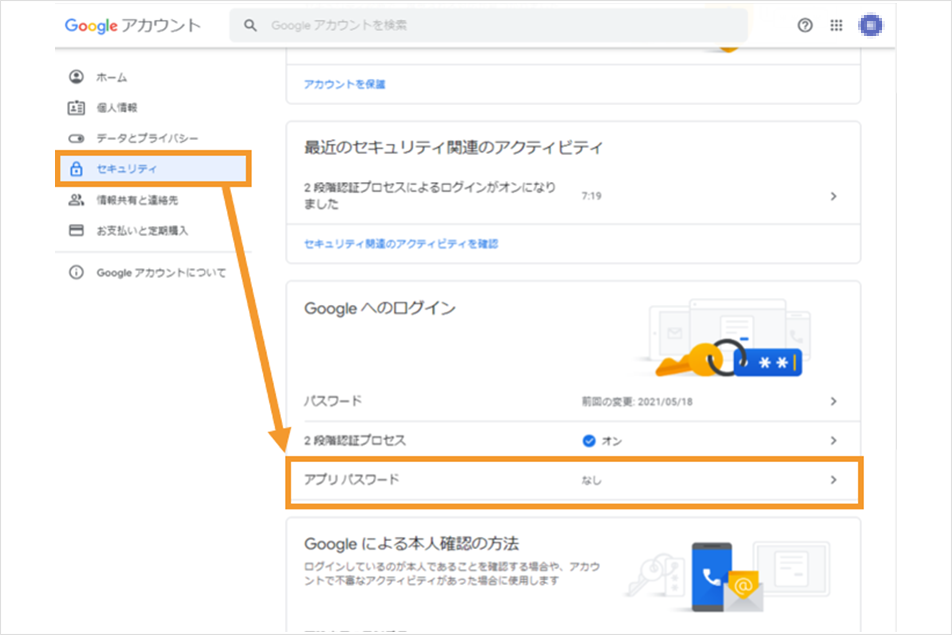Follow the セキュリティ関連のアクティビティを確認 link
The height and width of the screenshot is (635, 952).
point(401,244)
